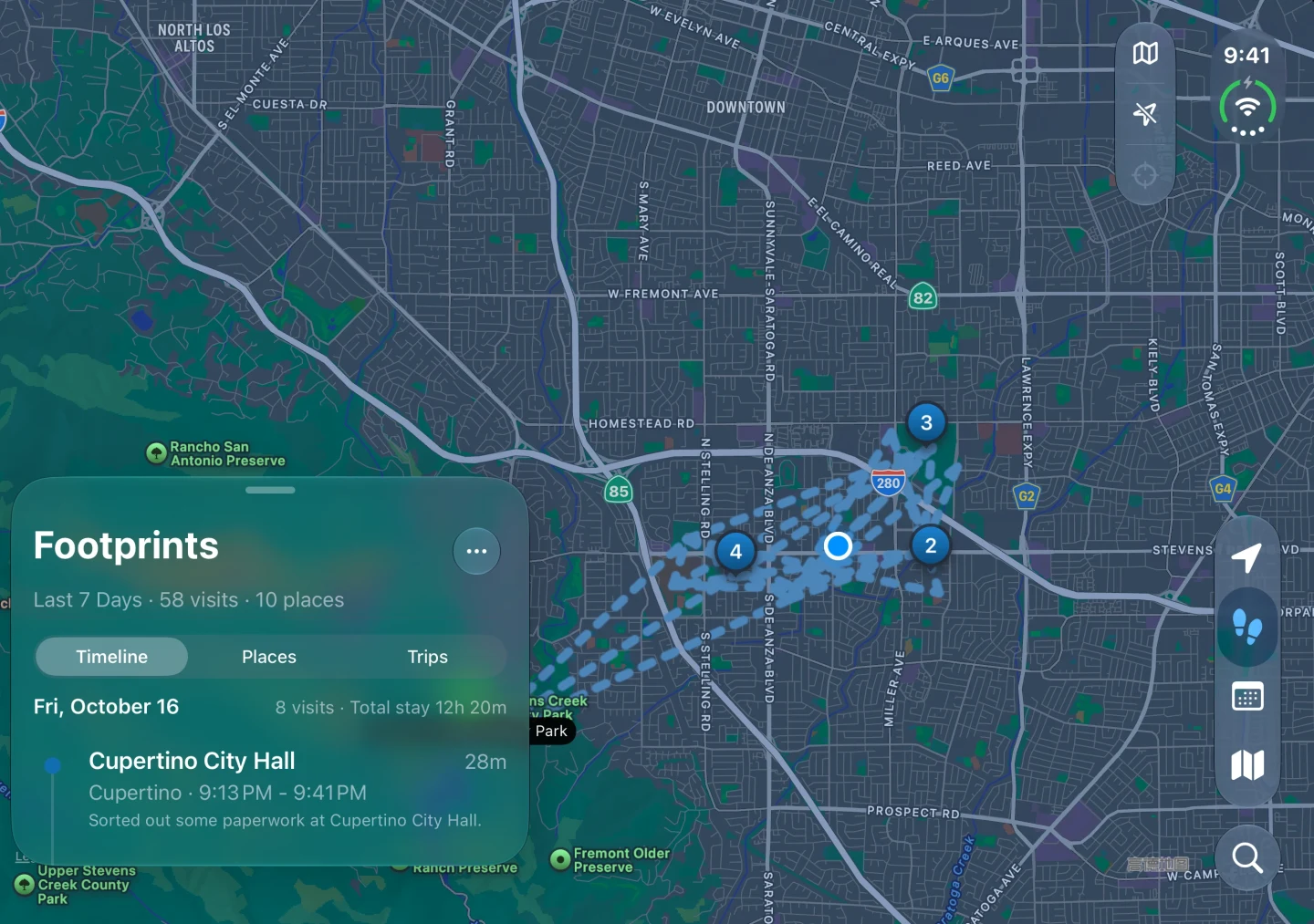Switch to the Trips tab
This screenshot has width=1314, height=924.
pyautogui.click(x=427, y=657)
